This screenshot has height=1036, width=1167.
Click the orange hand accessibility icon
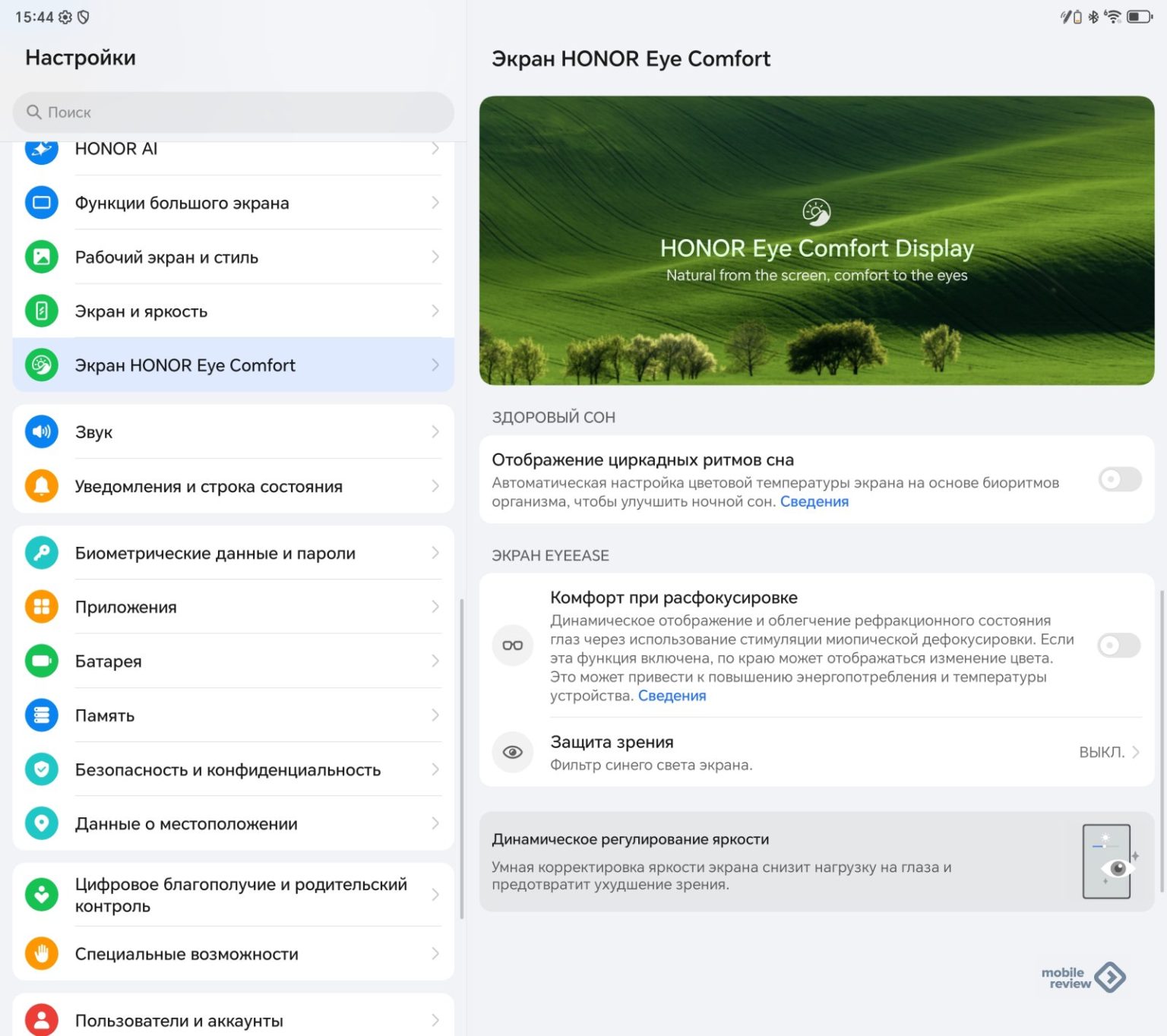click(x=42, y=954)
